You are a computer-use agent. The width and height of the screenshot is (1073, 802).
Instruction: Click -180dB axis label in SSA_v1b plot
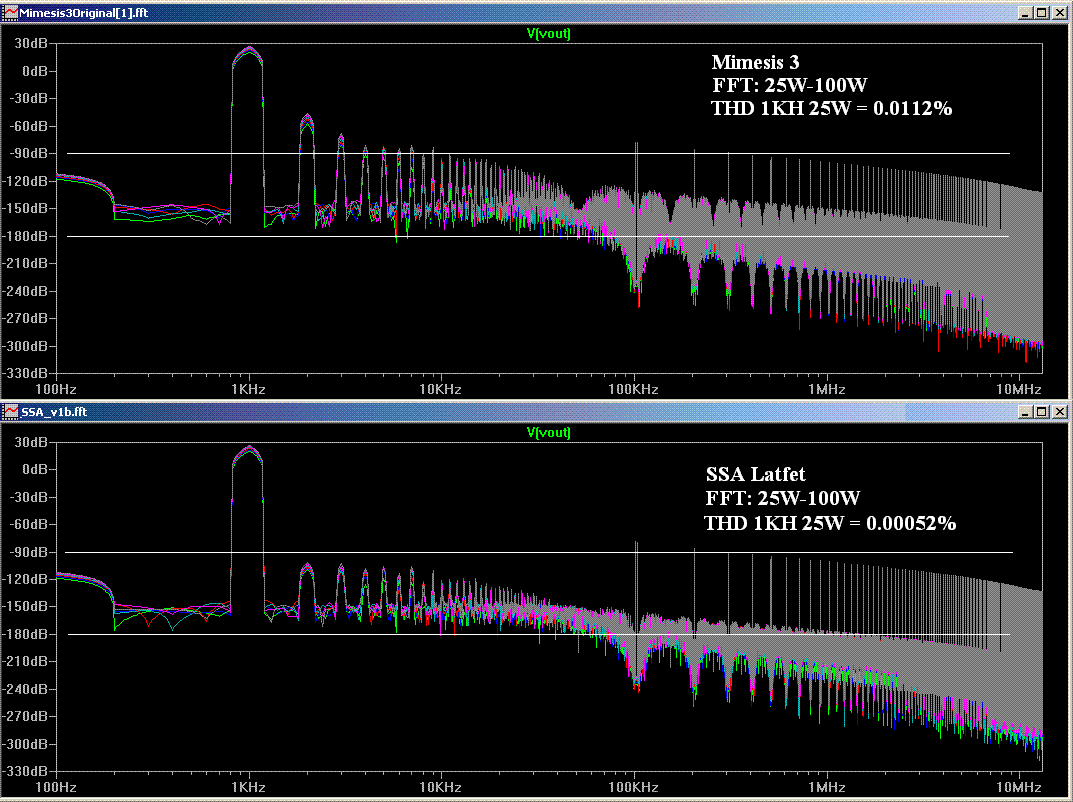click(25, 634)
